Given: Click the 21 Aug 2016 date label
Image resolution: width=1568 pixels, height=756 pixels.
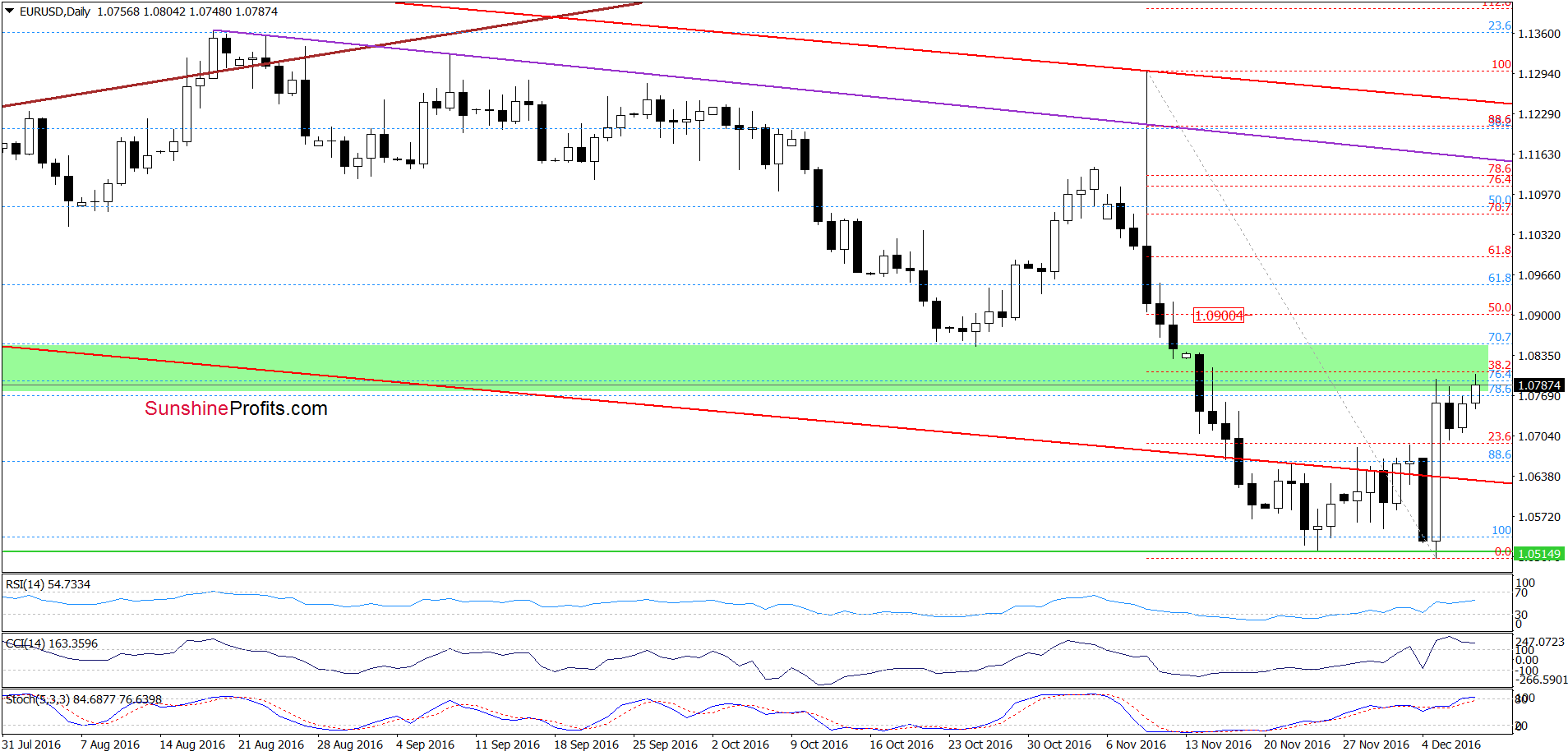Looking at the screenshot, I should click(271, 744).
